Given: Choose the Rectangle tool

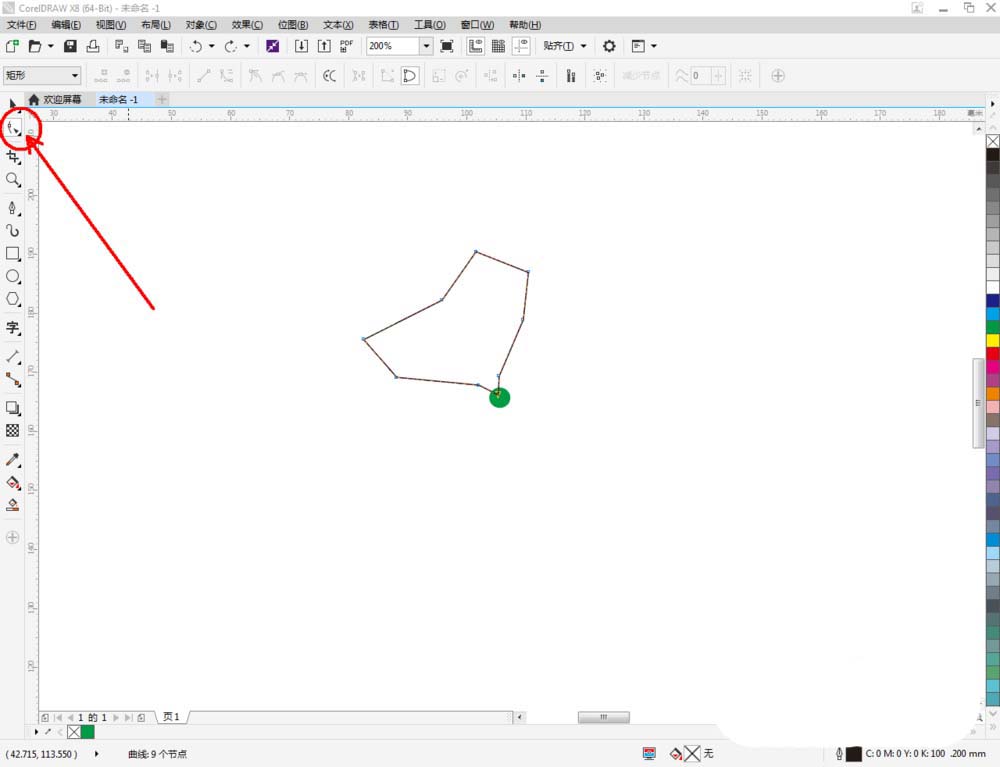Looking at the screenshot, I should (13, 254).
